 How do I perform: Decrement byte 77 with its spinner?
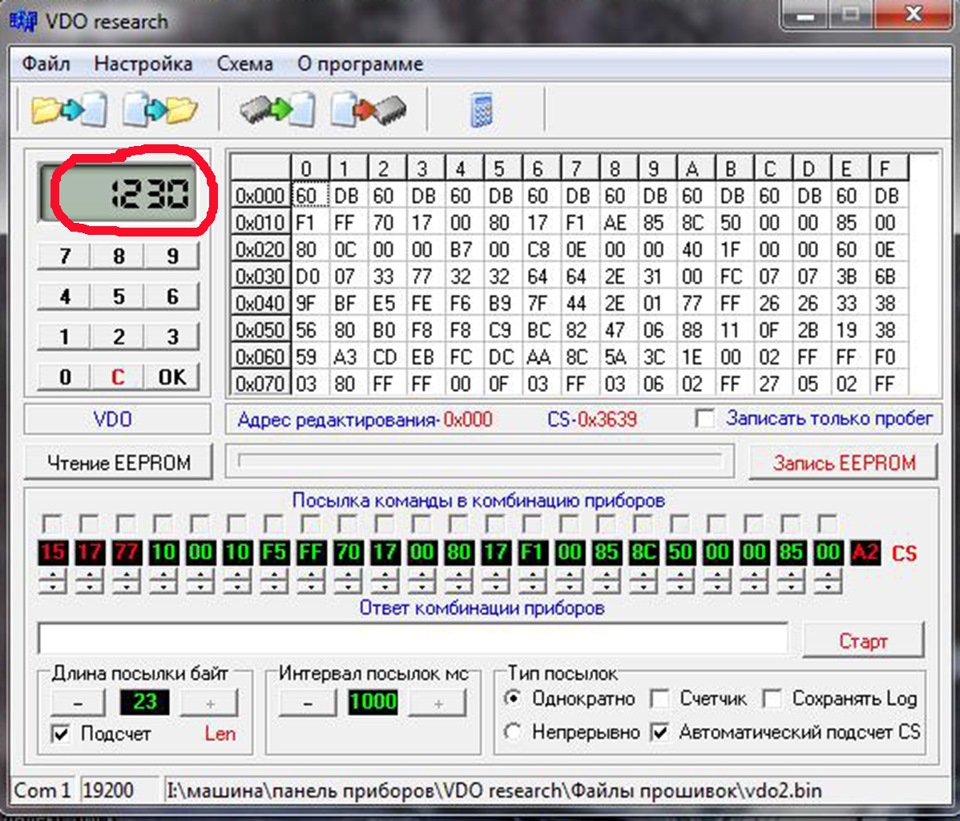[x=126, y=587]
